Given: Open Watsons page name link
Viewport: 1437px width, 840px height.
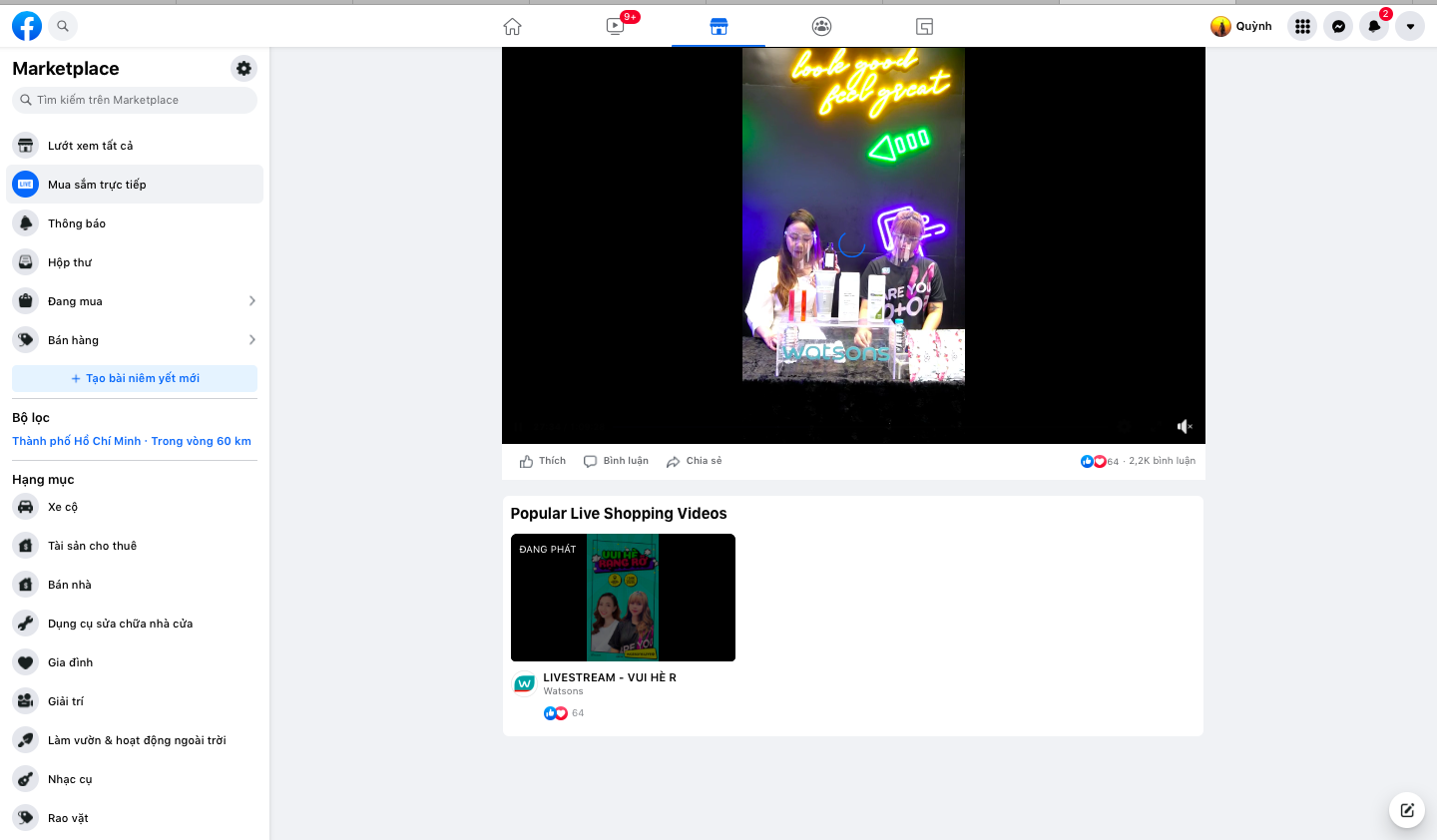Looking at the screenshot, I should pos(563,691).
